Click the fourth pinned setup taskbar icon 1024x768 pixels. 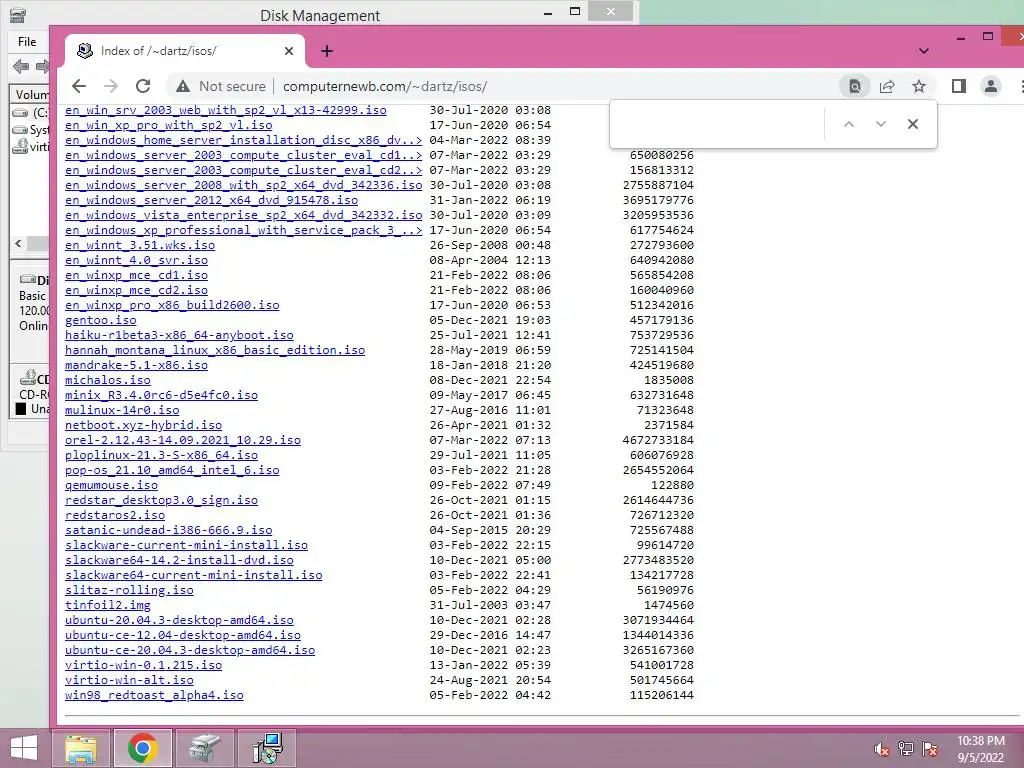click(268, 748)
